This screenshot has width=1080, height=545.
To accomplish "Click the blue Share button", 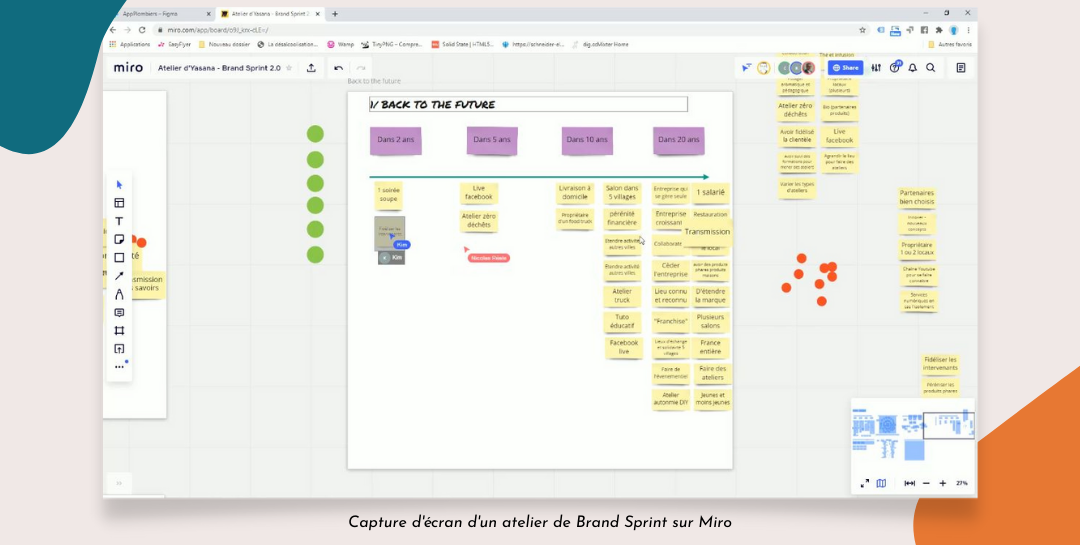I will pos(845,68).
